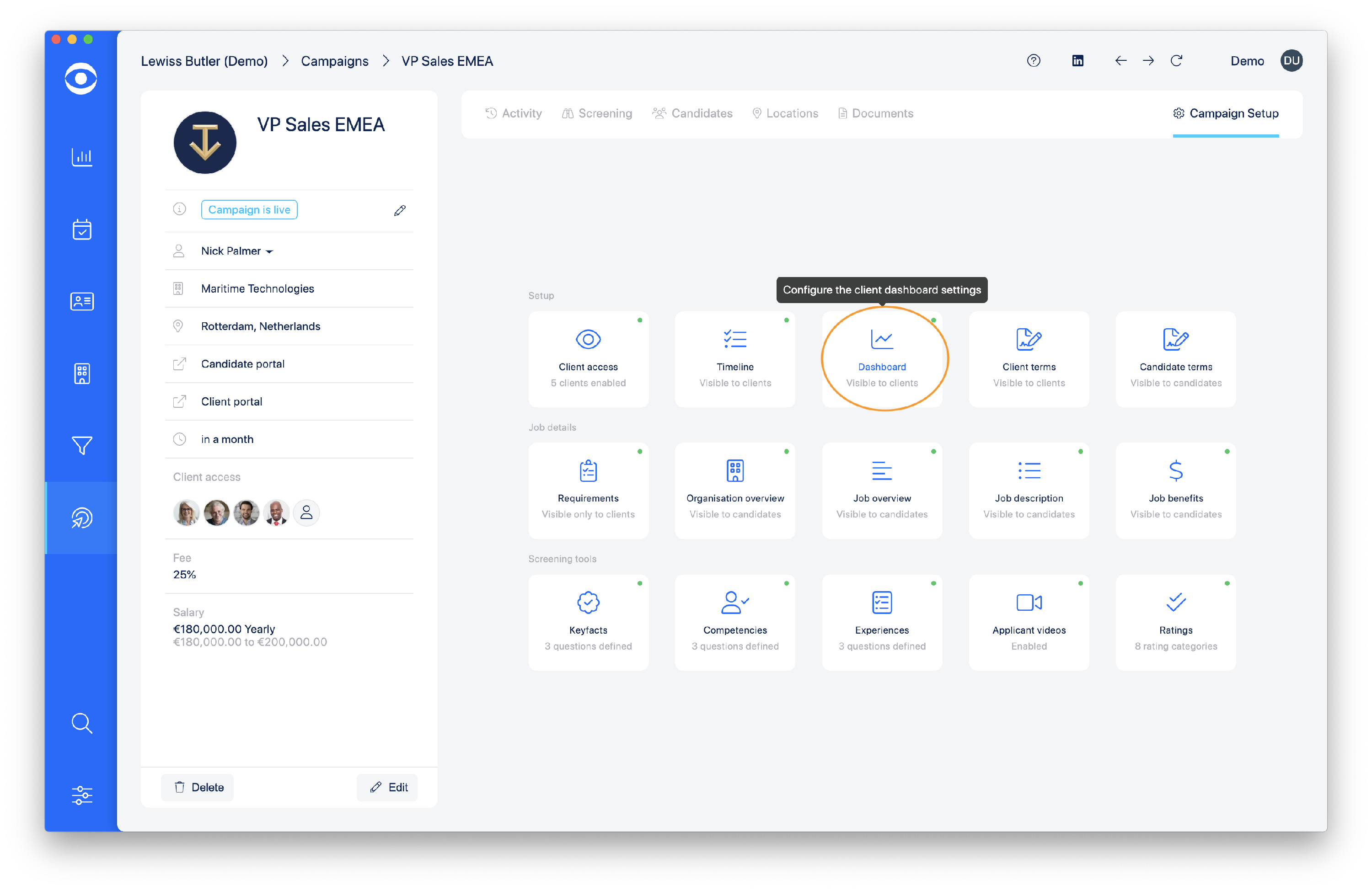The height and width of the screenshot is (891, 1372).
Task: Open preferences via the sliders icon in sidebar
Action: pos(82,795)
